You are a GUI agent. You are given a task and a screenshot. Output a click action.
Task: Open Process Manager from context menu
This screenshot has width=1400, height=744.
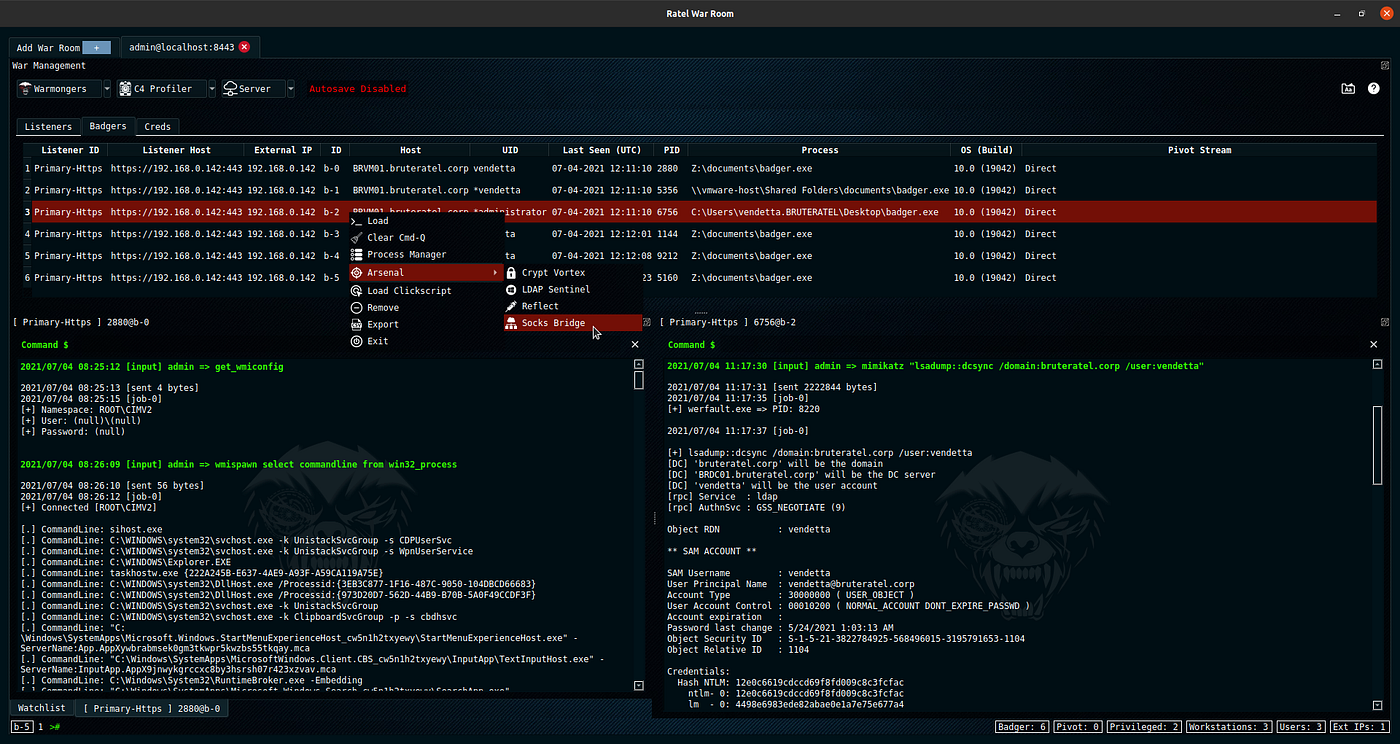click(407, 255)
